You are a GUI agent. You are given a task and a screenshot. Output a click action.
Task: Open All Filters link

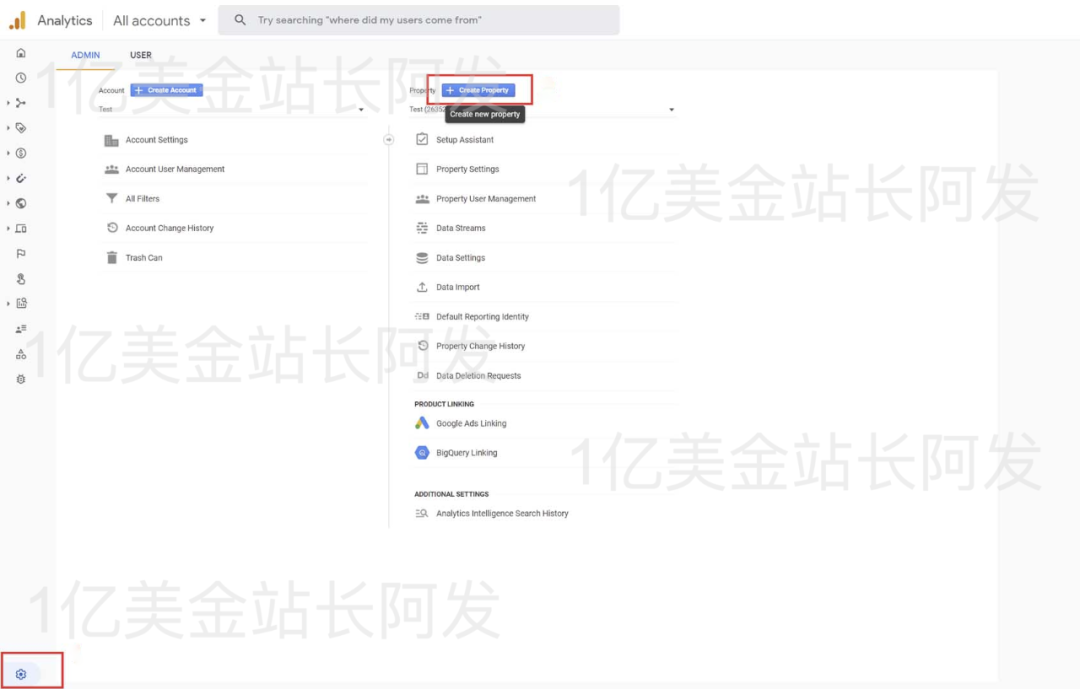point(143,198)
